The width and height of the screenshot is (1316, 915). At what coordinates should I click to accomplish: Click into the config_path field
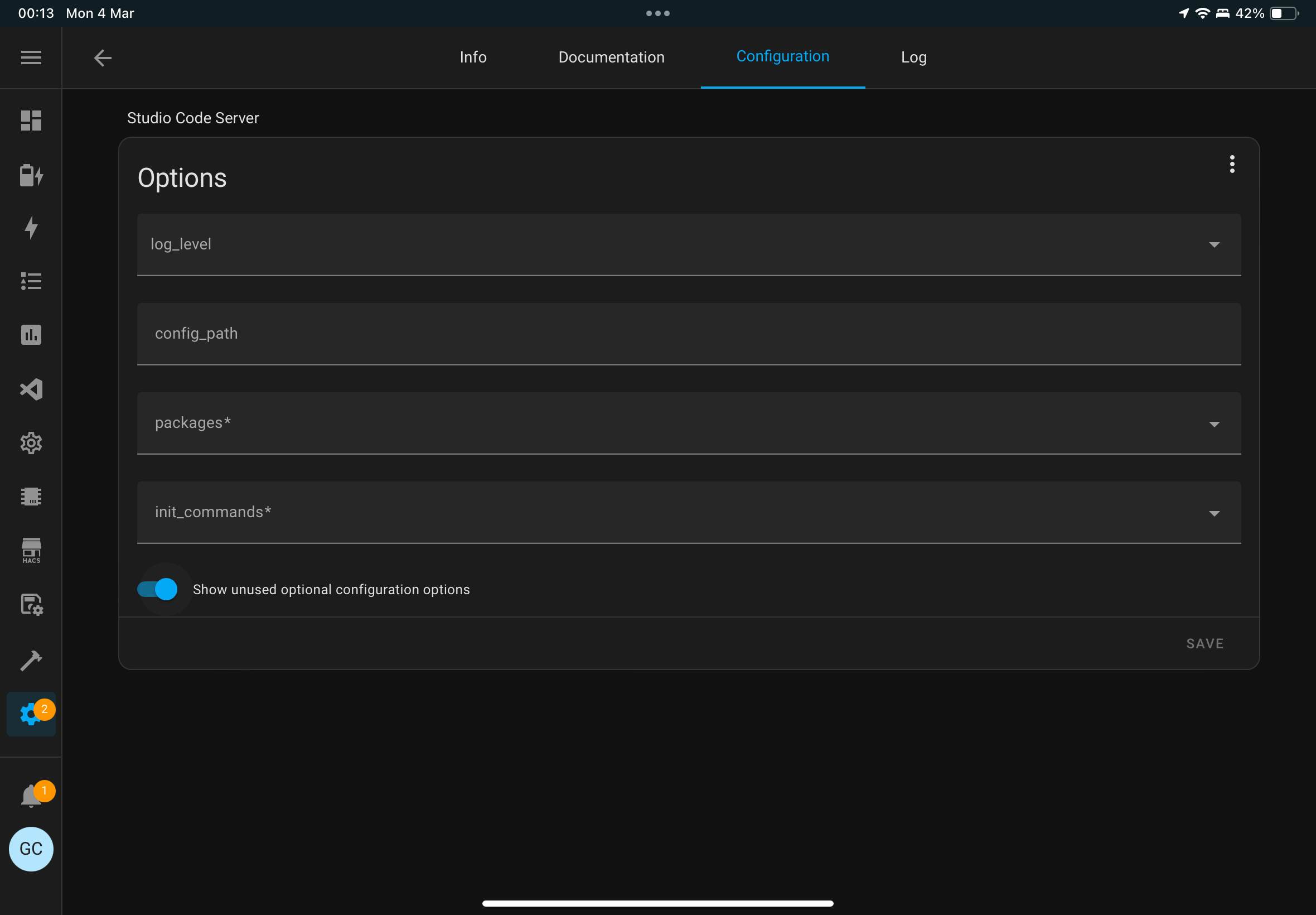click(x=689, y=334)
